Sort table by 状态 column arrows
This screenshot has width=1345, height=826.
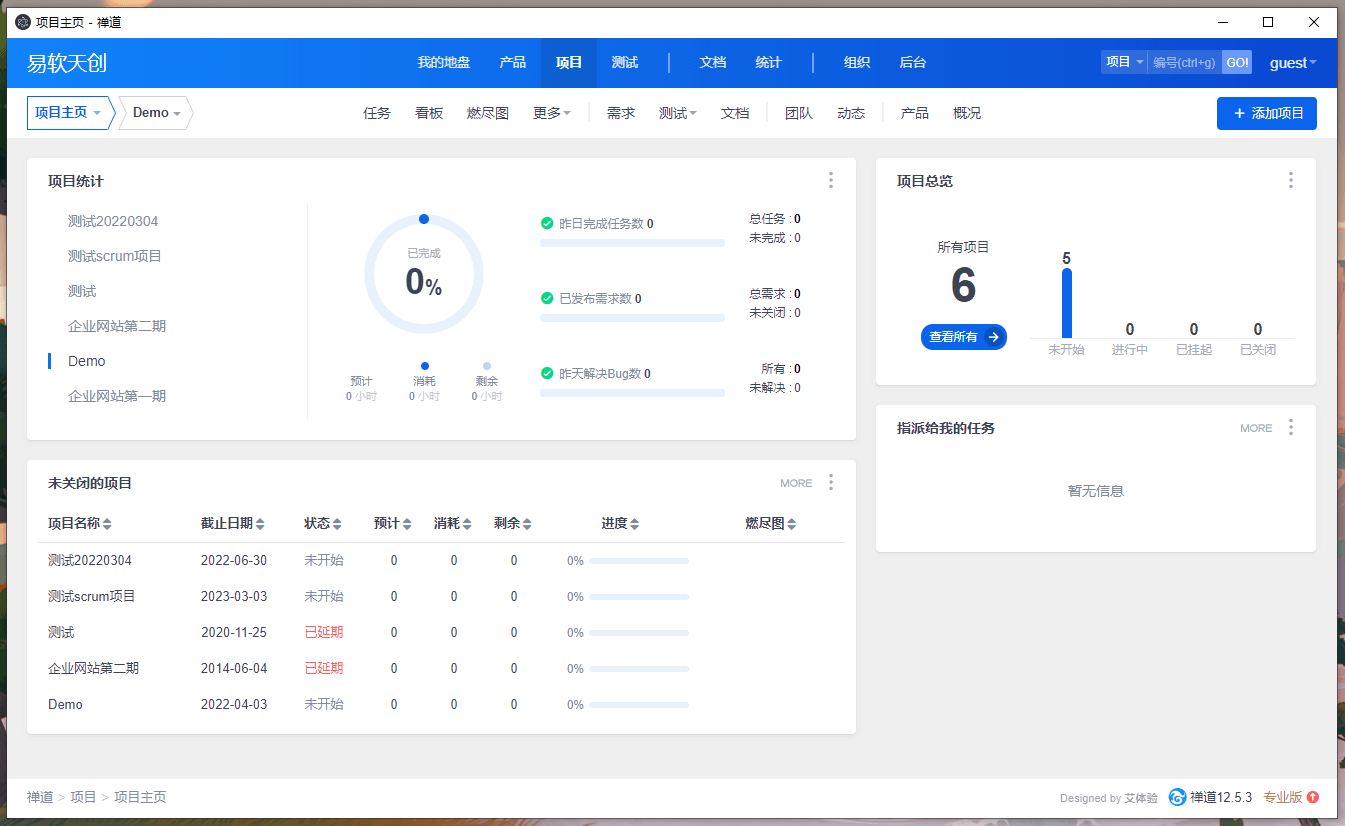coord(337,524)
